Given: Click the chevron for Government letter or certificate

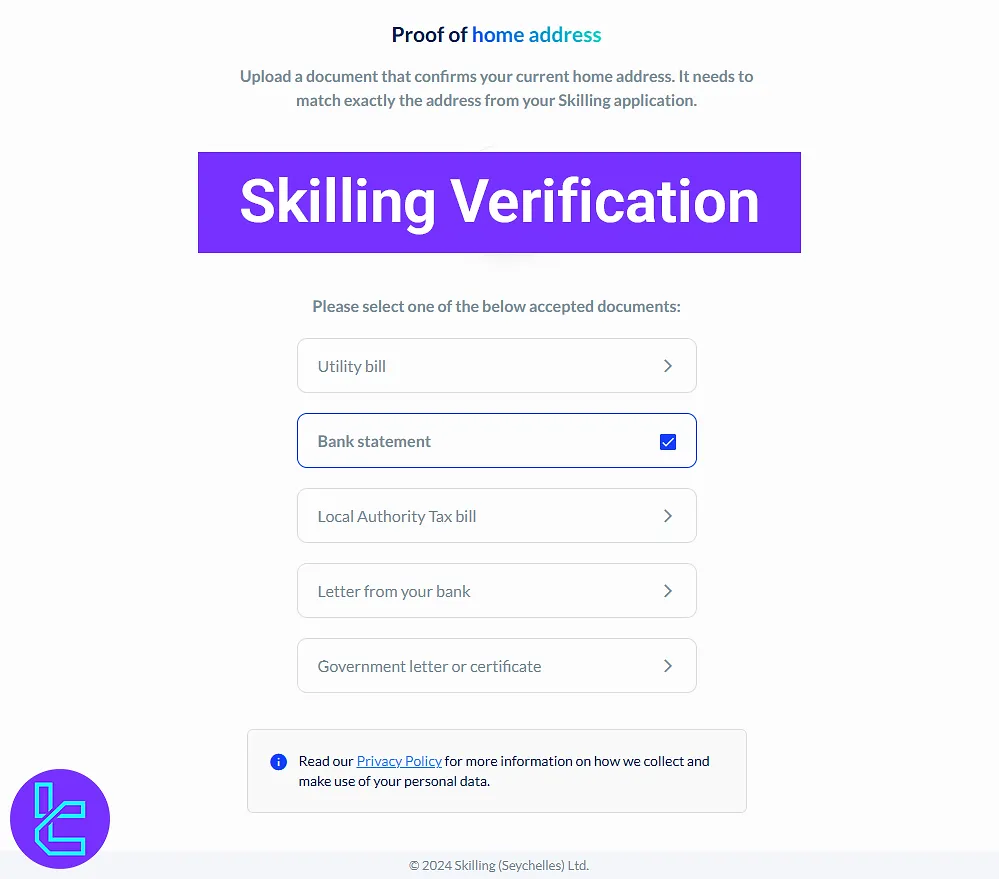Looking at the screenshot, I should pyautogui.click(x=667, y=665).
